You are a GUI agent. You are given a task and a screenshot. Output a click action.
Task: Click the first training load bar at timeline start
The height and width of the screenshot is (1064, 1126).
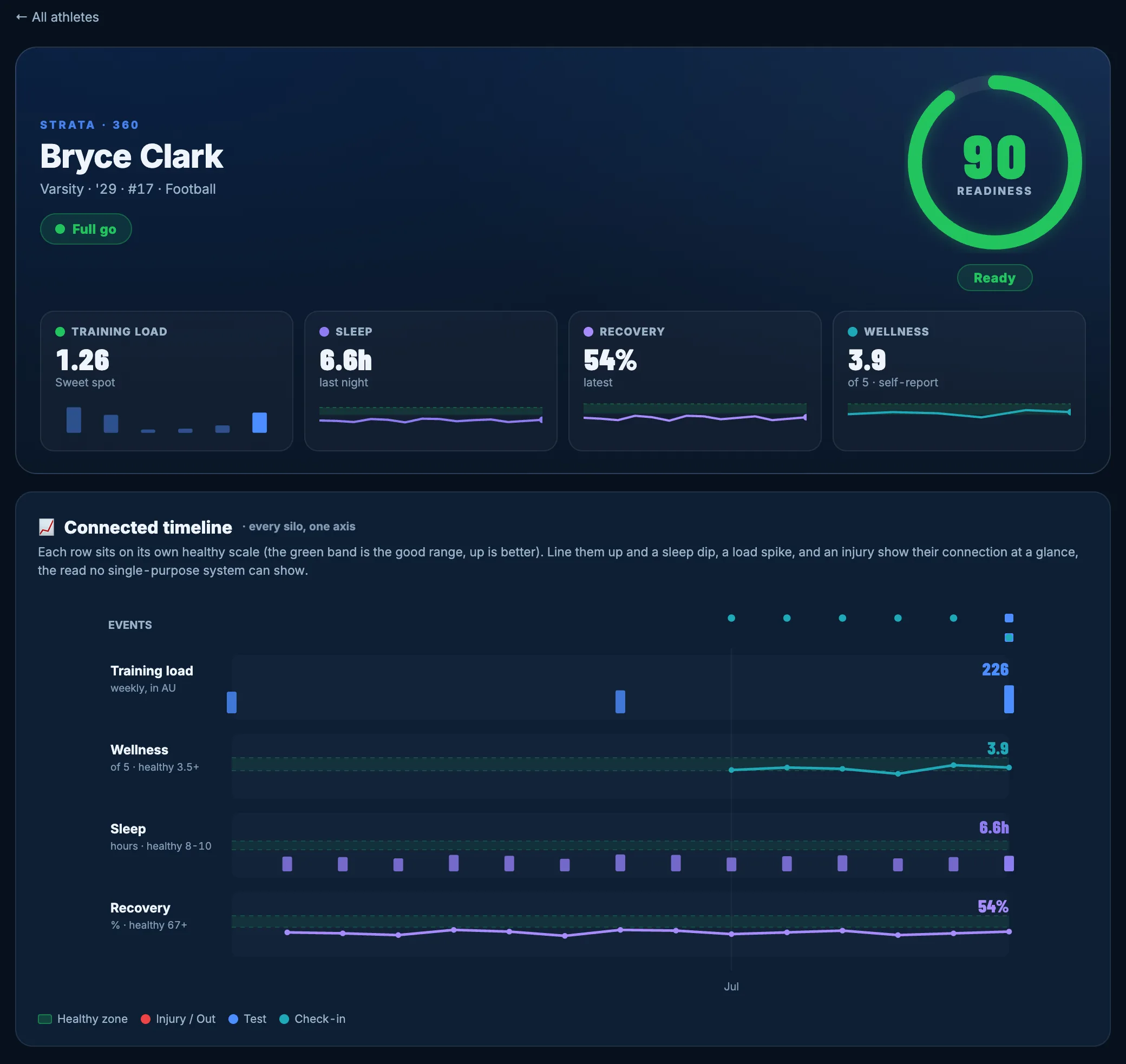[x=232, y=702]
